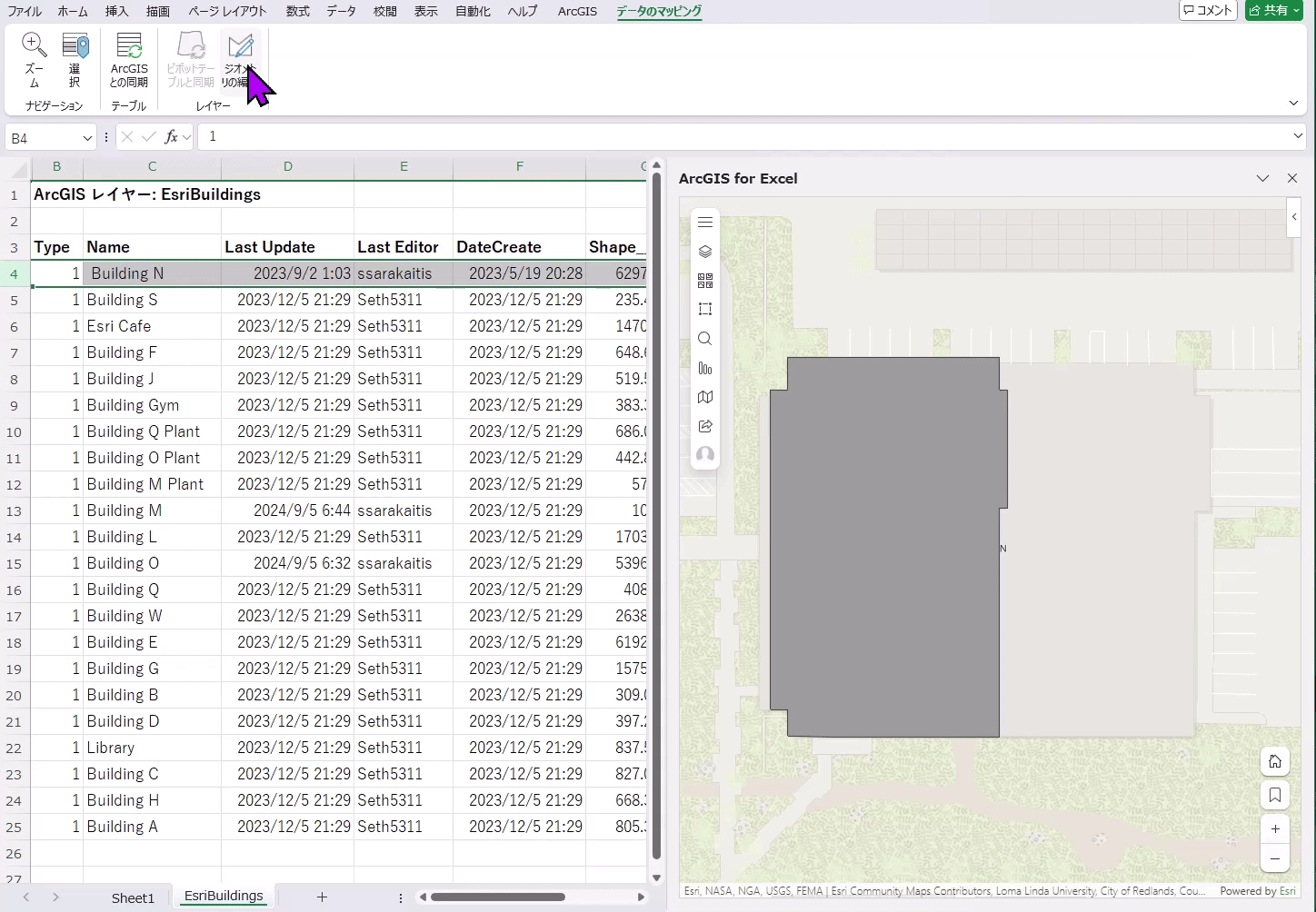Collapse the ribbon using the chevron
This screenshot has width=1316, height=912.
1293,104
